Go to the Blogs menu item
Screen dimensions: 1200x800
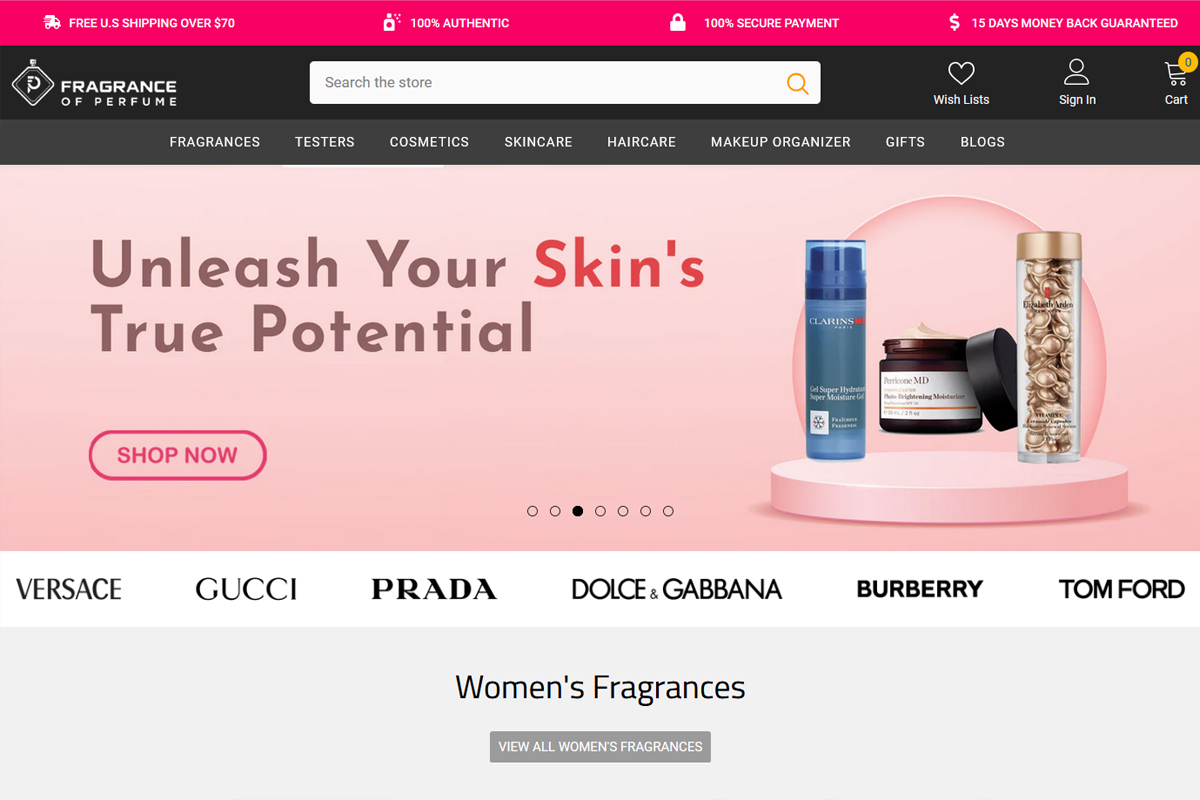[x=982, y=142]
